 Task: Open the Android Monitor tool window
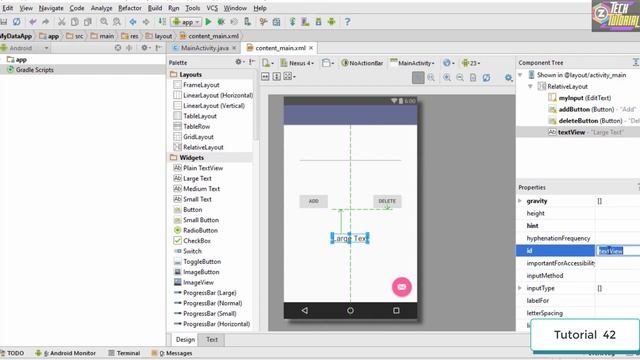point(65,353)
